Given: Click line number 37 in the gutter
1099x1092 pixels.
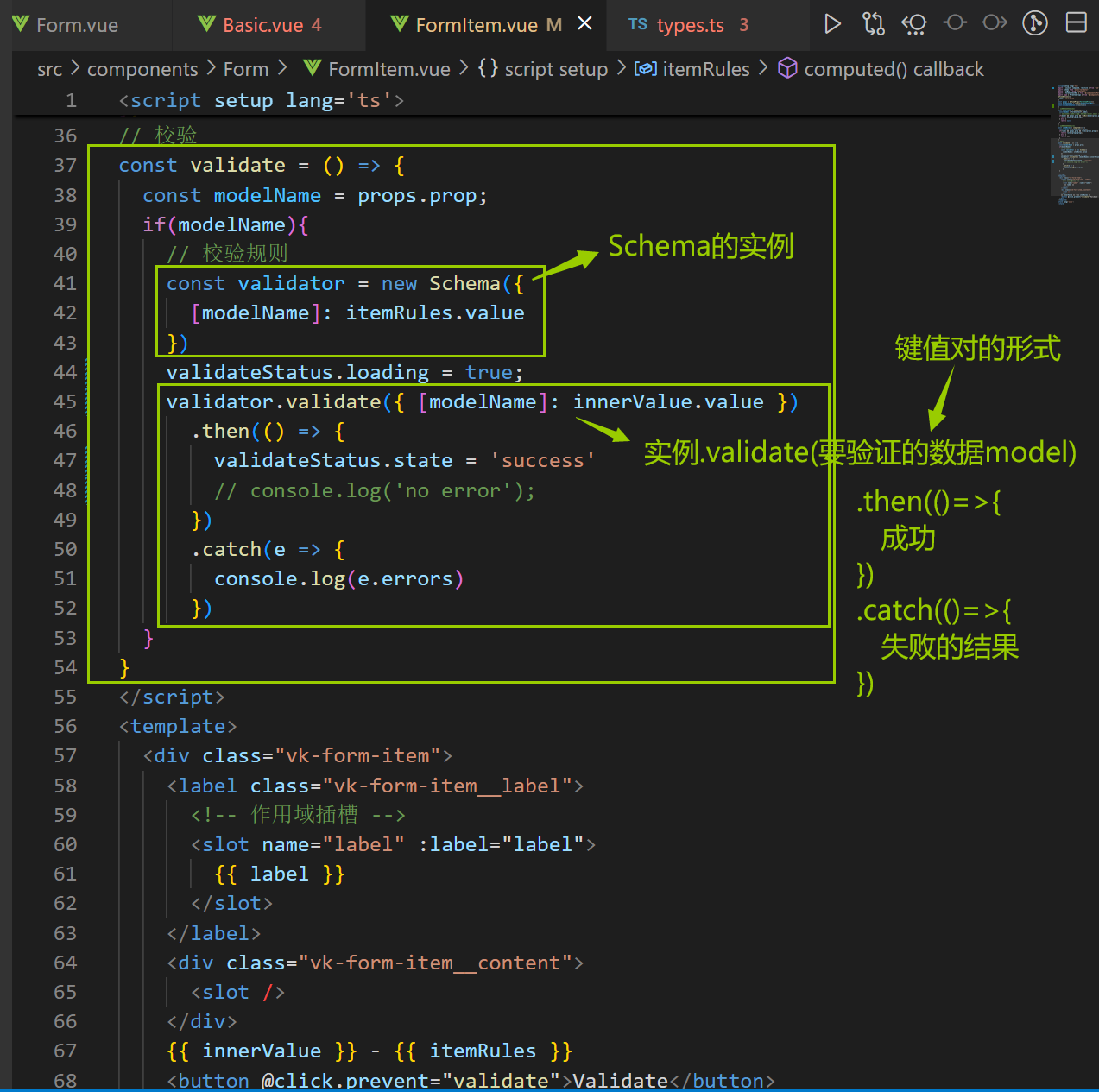Looking at the screenshot, I should (66, 165).
